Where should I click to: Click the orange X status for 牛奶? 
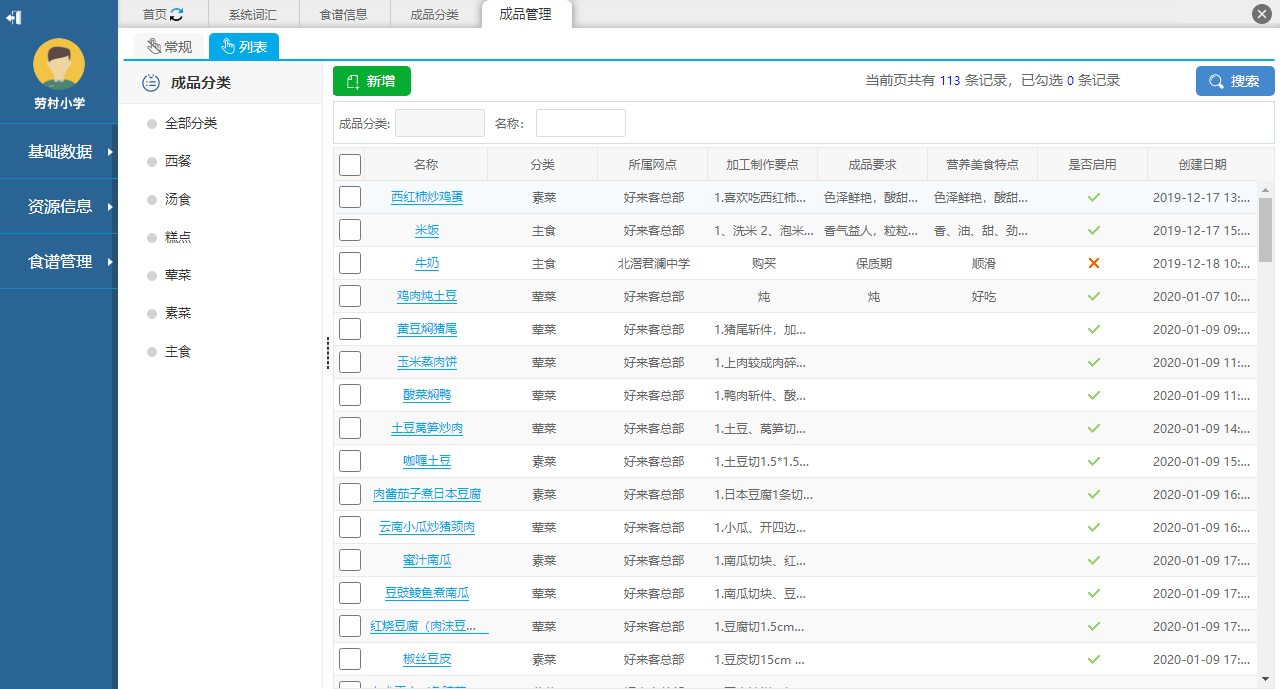[1093, 263]
